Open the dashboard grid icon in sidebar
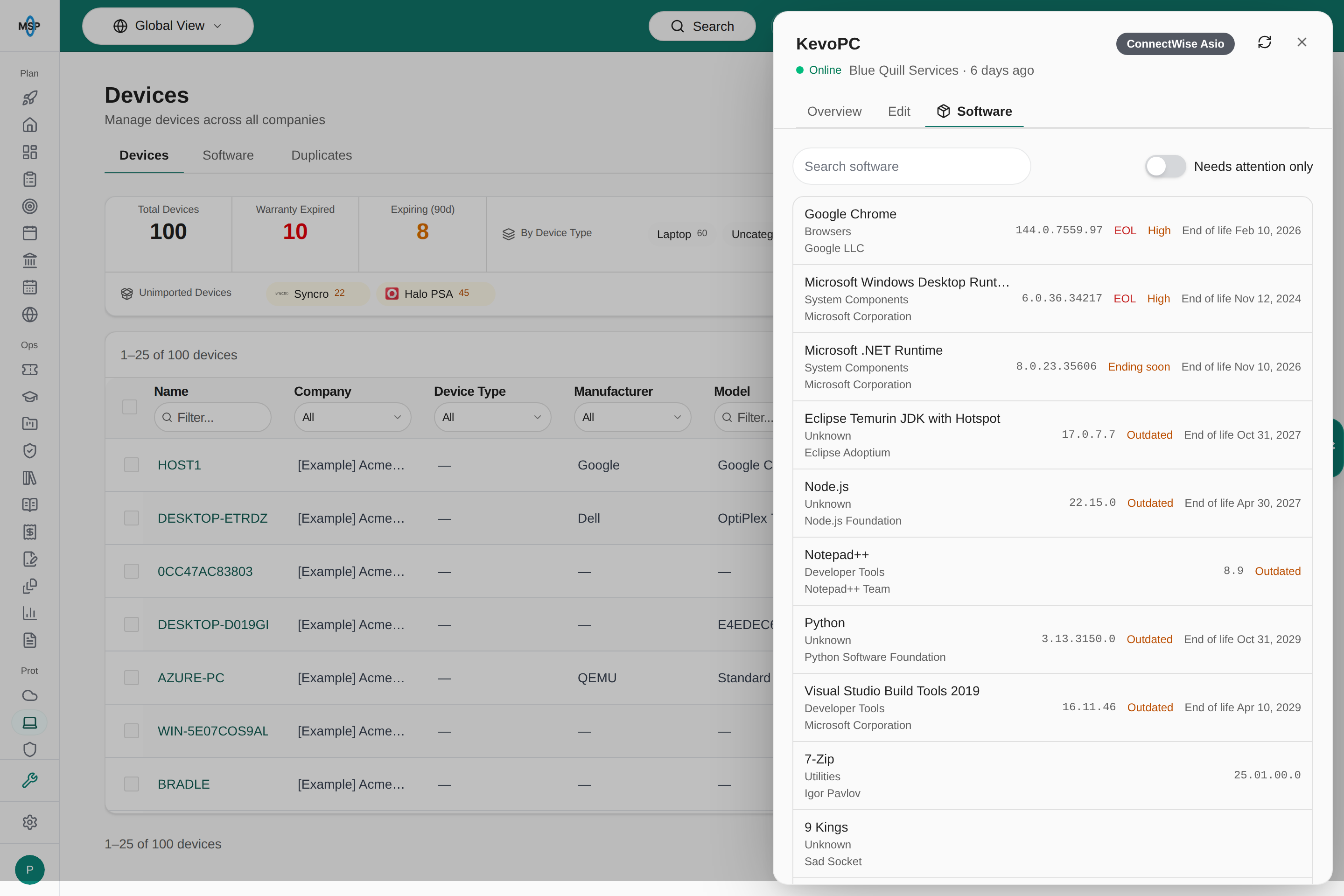Image resolution: width=1344 pixels, height=896 pixels. (30, 152)
